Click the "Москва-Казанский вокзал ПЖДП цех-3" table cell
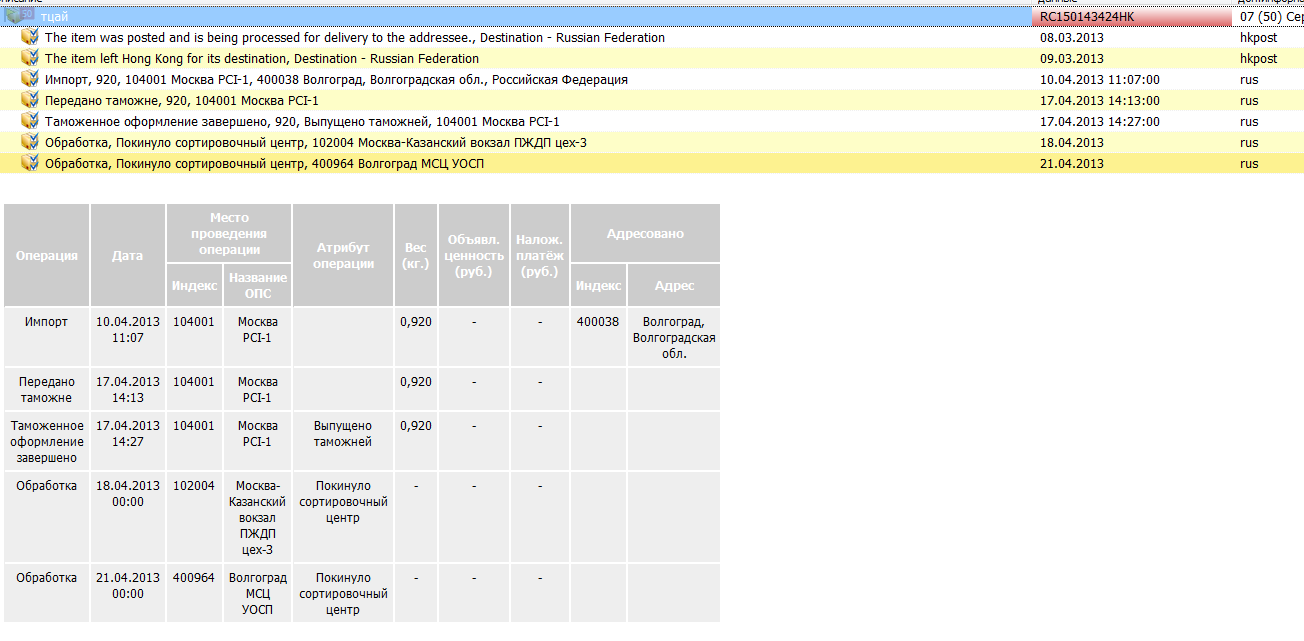Viewport: 1304px width, 641px height. [x=258, y=518]
